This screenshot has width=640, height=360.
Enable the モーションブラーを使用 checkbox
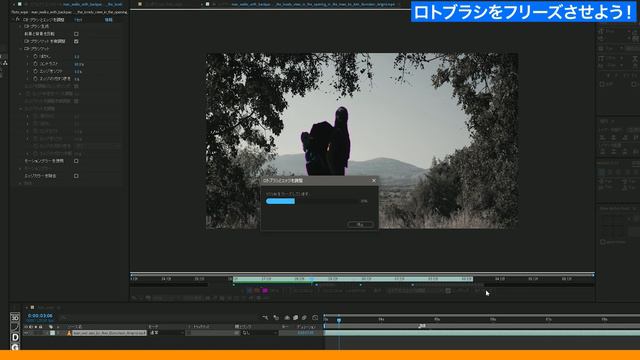(76, 161)
